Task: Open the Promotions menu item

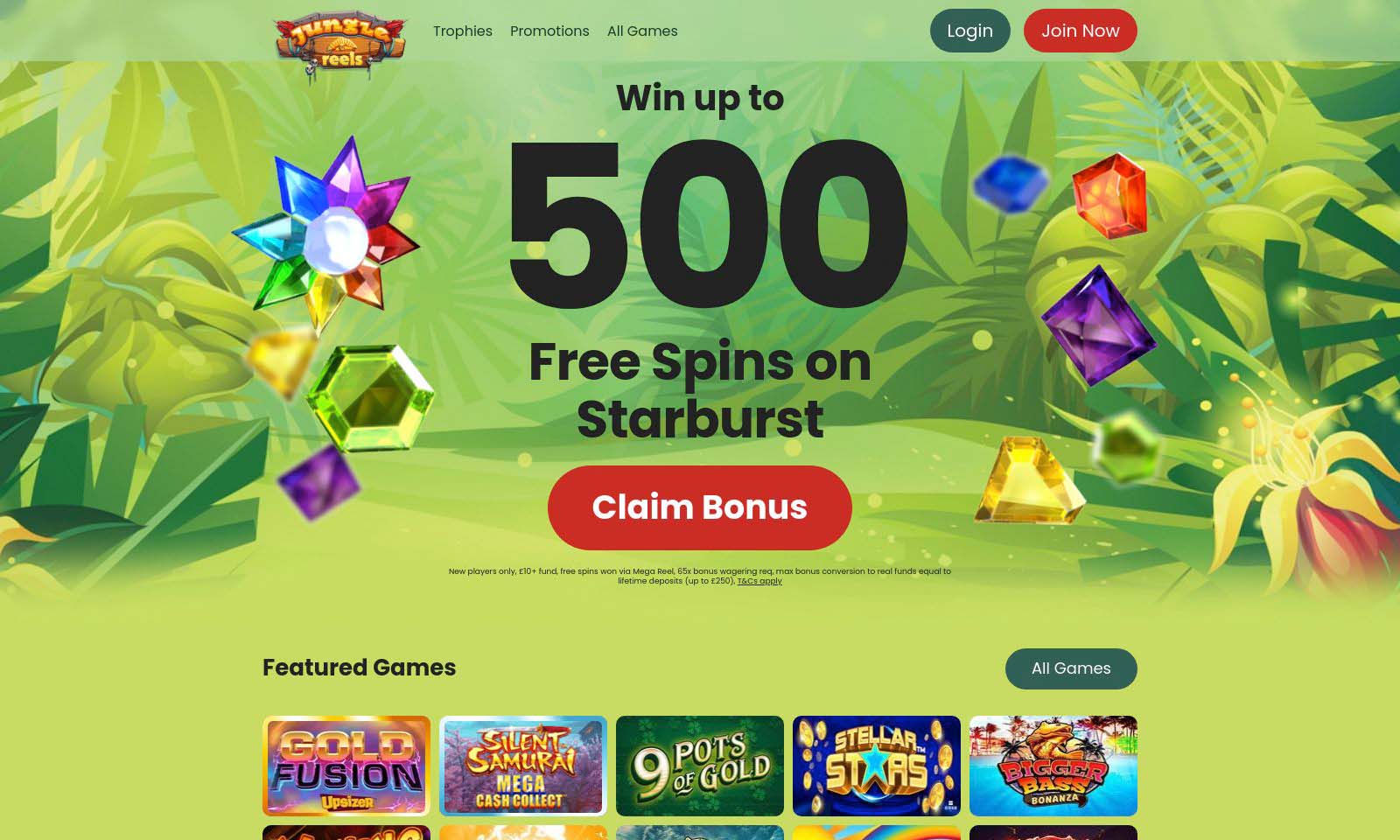Action: [x=549, y=31]
